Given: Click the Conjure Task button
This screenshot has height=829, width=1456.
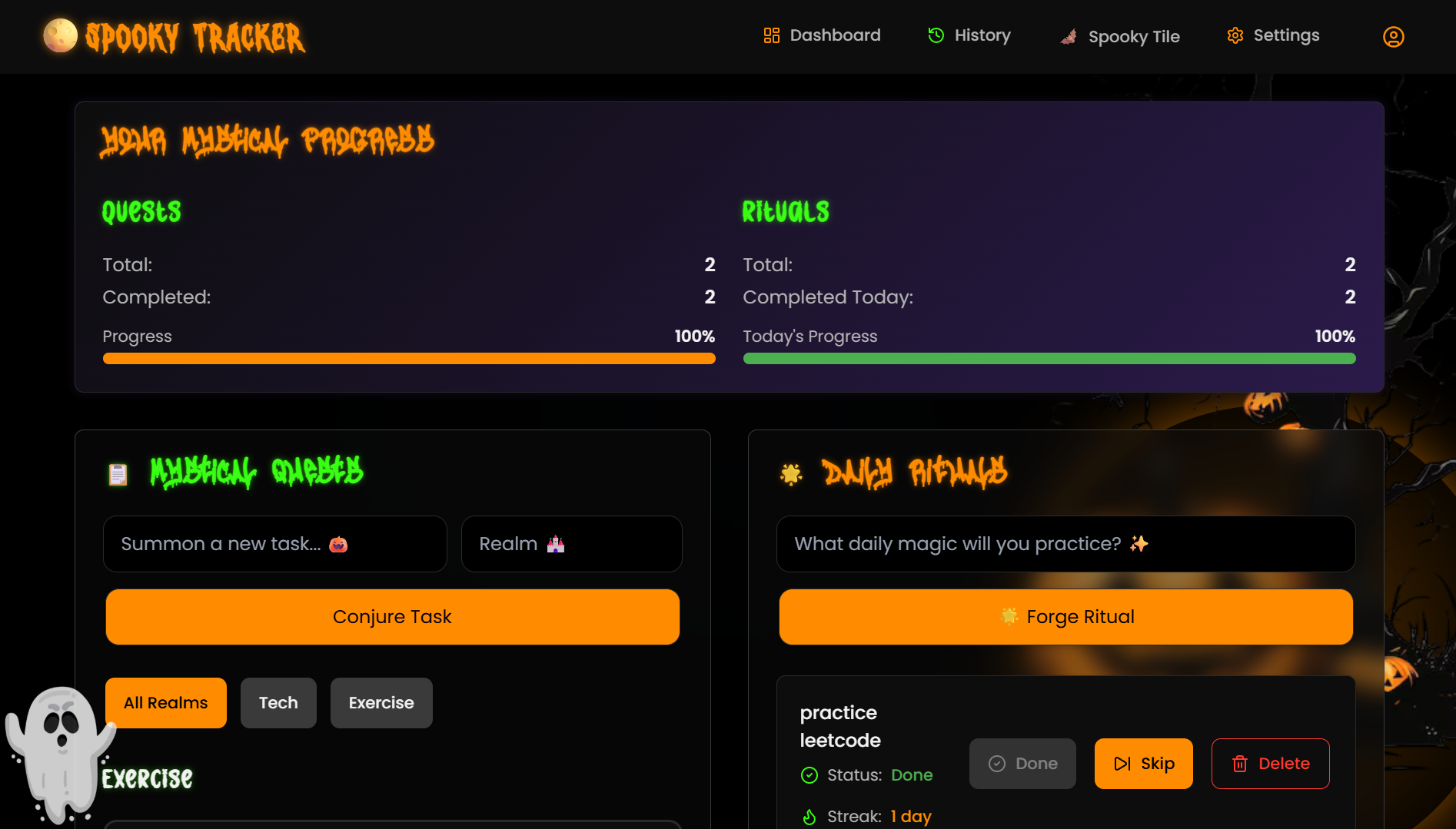Looking at the screenshot, I should tap(393, 617).
